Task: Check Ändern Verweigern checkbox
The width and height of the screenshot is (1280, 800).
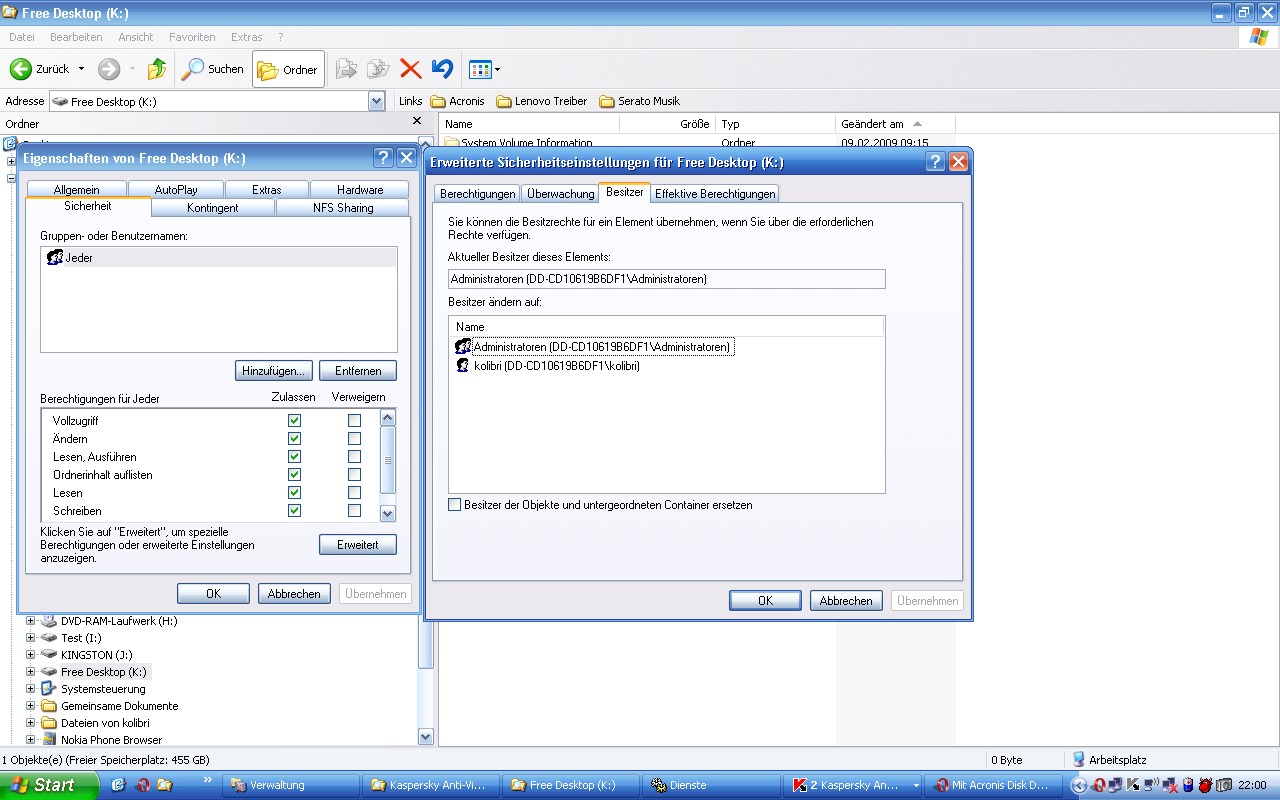Action: pos(354,439)
